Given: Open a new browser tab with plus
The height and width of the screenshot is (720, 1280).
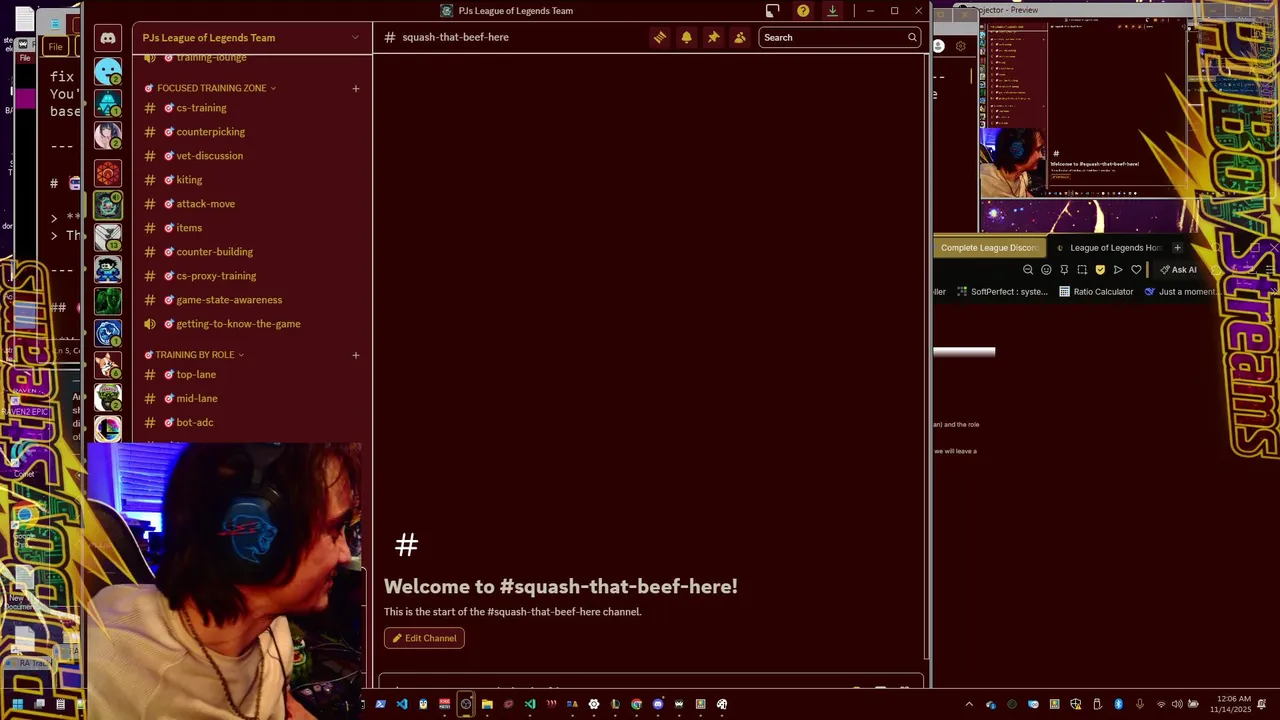Looking at the screenshot, I should click(1177, 248).
